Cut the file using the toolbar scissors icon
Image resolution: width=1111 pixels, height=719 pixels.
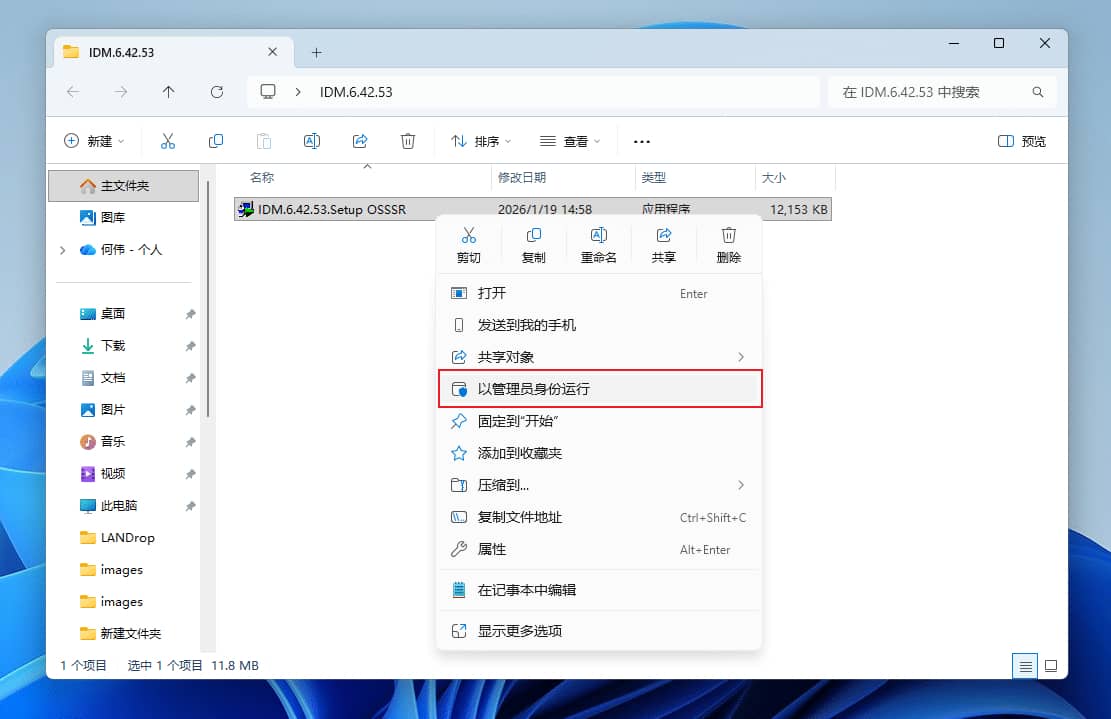point(168,141)
